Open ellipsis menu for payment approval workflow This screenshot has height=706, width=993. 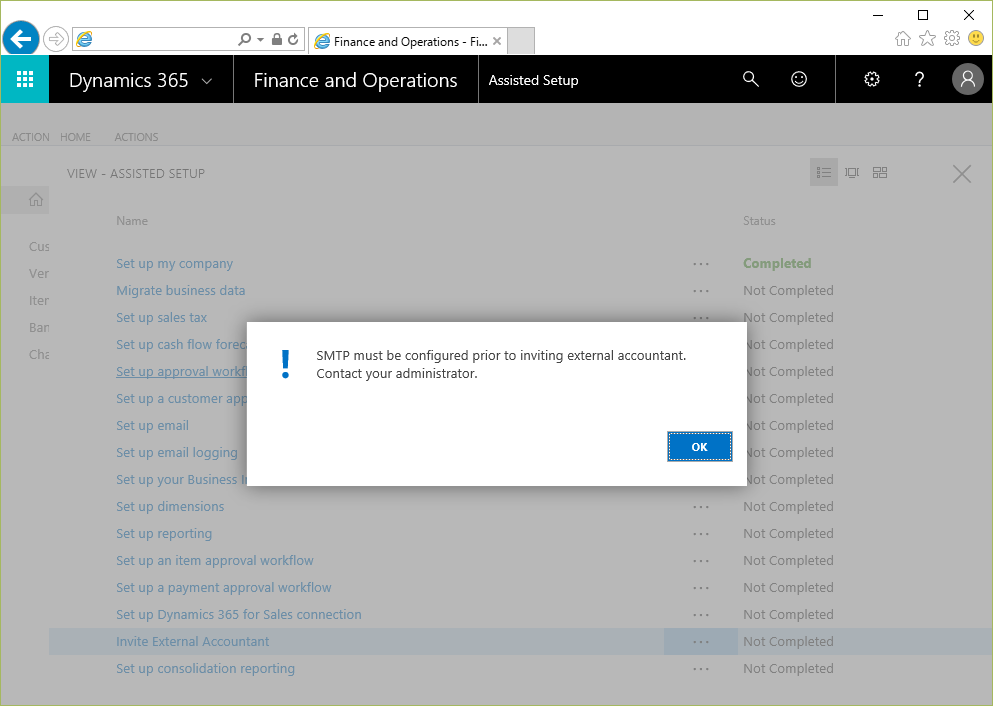coord(701,588)
